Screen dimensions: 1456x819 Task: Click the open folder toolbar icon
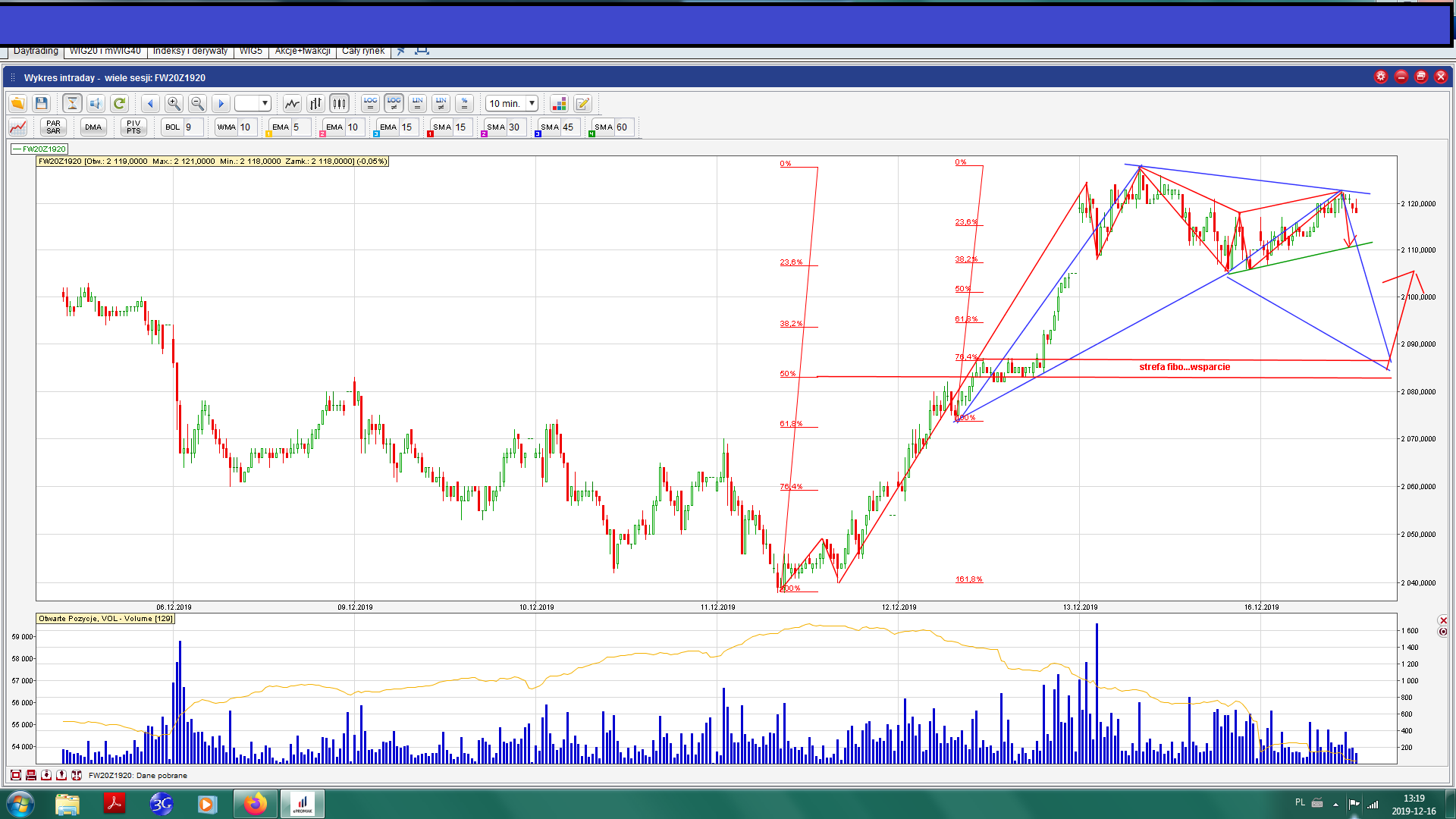tap(17, 104)
